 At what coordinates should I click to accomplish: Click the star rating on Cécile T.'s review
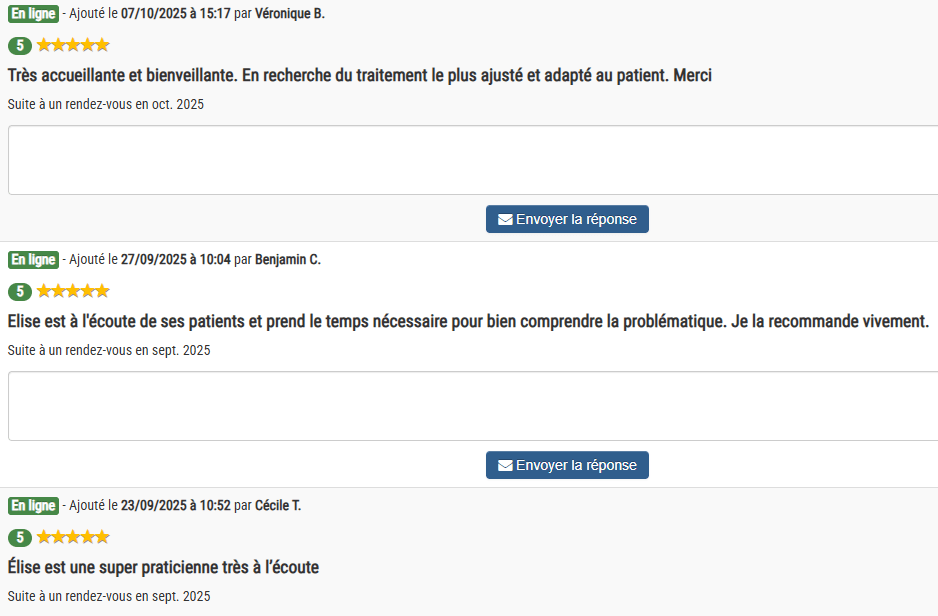click(x=73, y=537)
